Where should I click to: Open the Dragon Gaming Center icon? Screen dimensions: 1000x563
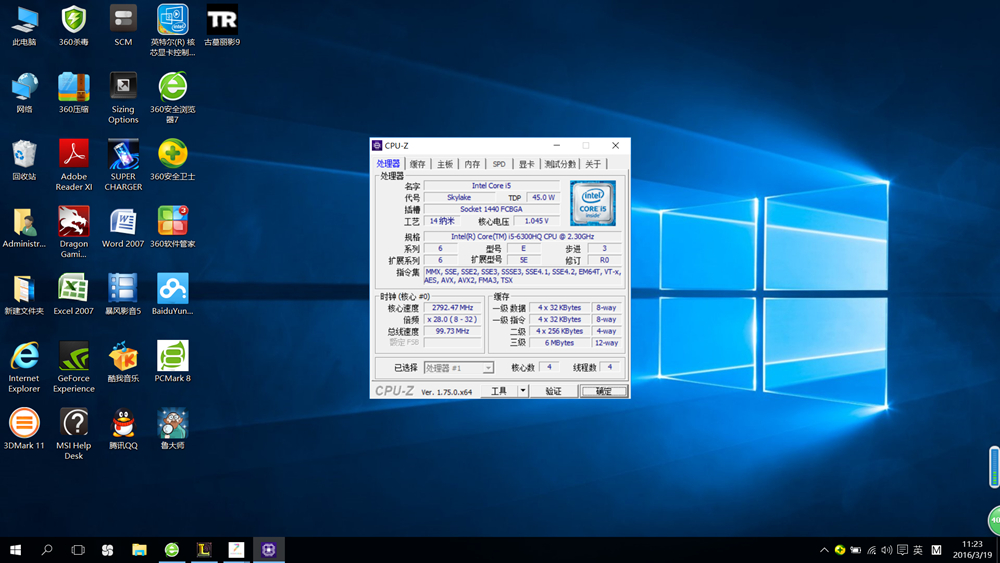74,222
